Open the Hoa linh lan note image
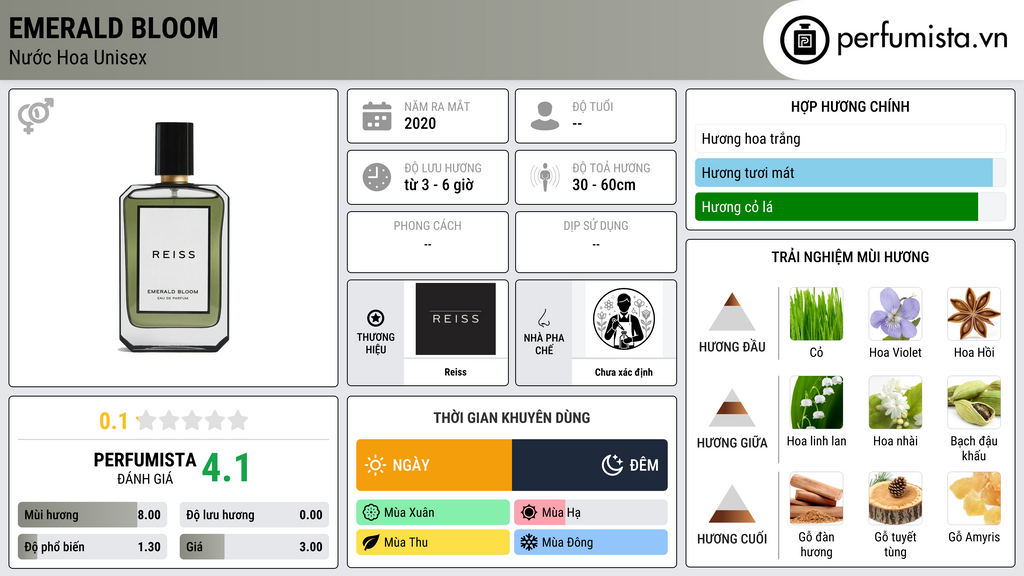 pyautogui.click(x=816, y=402)
